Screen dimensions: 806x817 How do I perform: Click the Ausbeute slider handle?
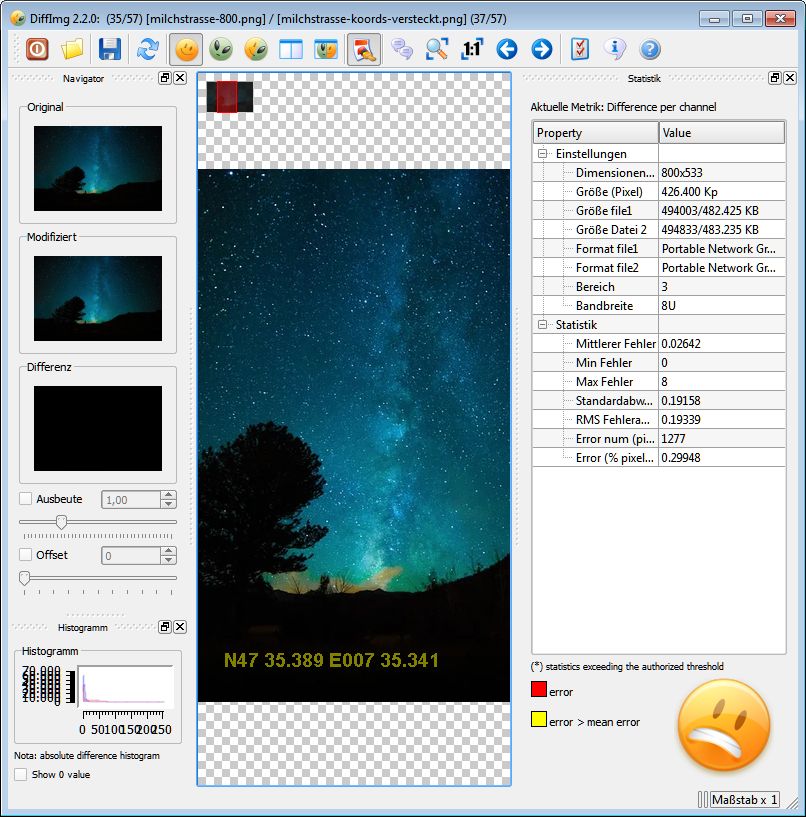click(61, 522)
